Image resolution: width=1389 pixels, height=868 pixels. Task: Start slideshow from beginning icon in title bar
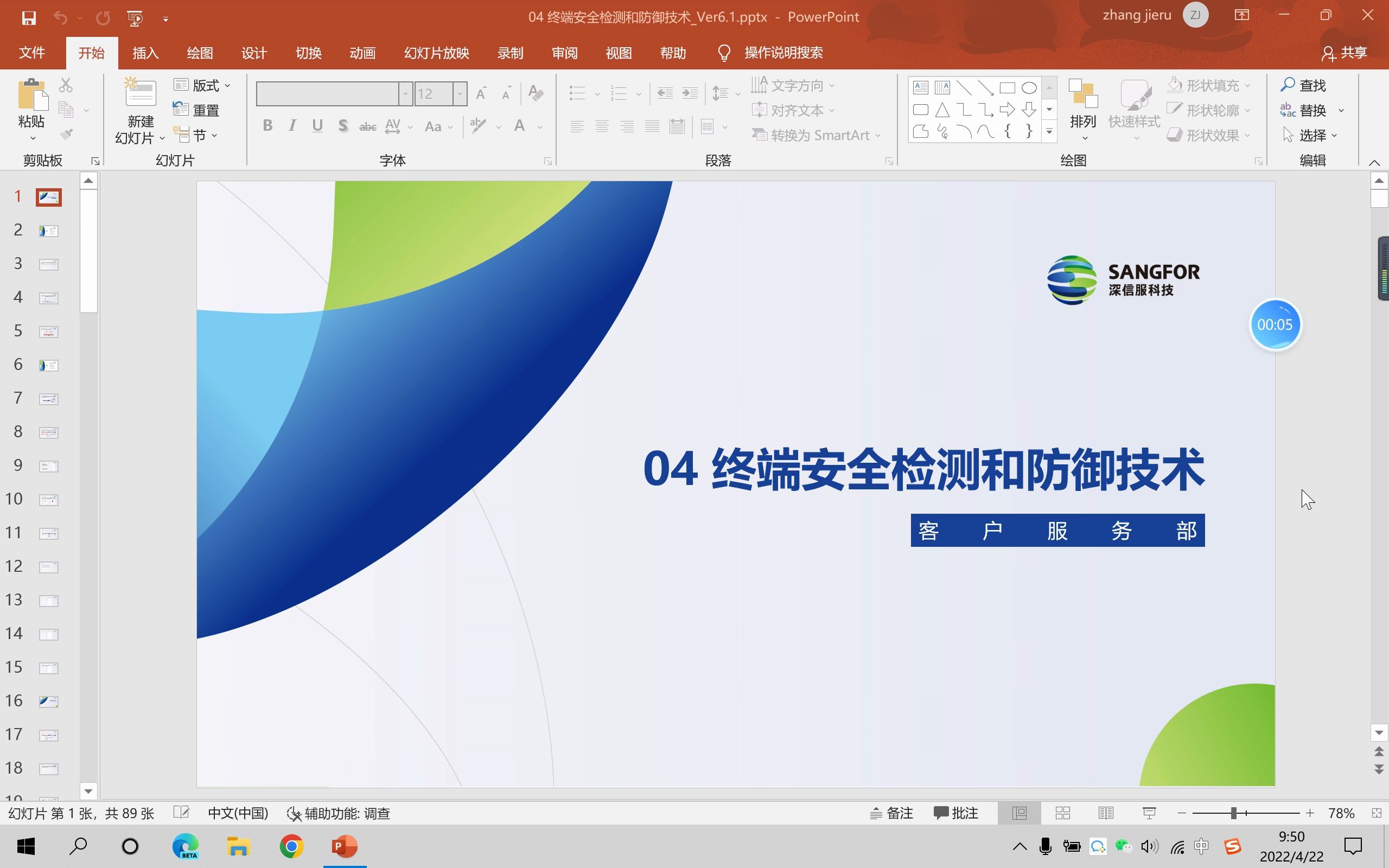tap(135, 18)
